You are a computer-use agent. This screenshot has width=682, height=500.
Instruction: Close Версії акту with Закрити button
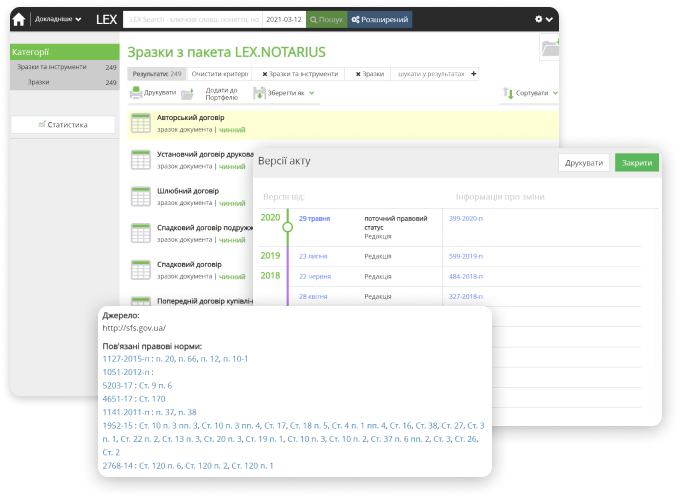(637, 163)
